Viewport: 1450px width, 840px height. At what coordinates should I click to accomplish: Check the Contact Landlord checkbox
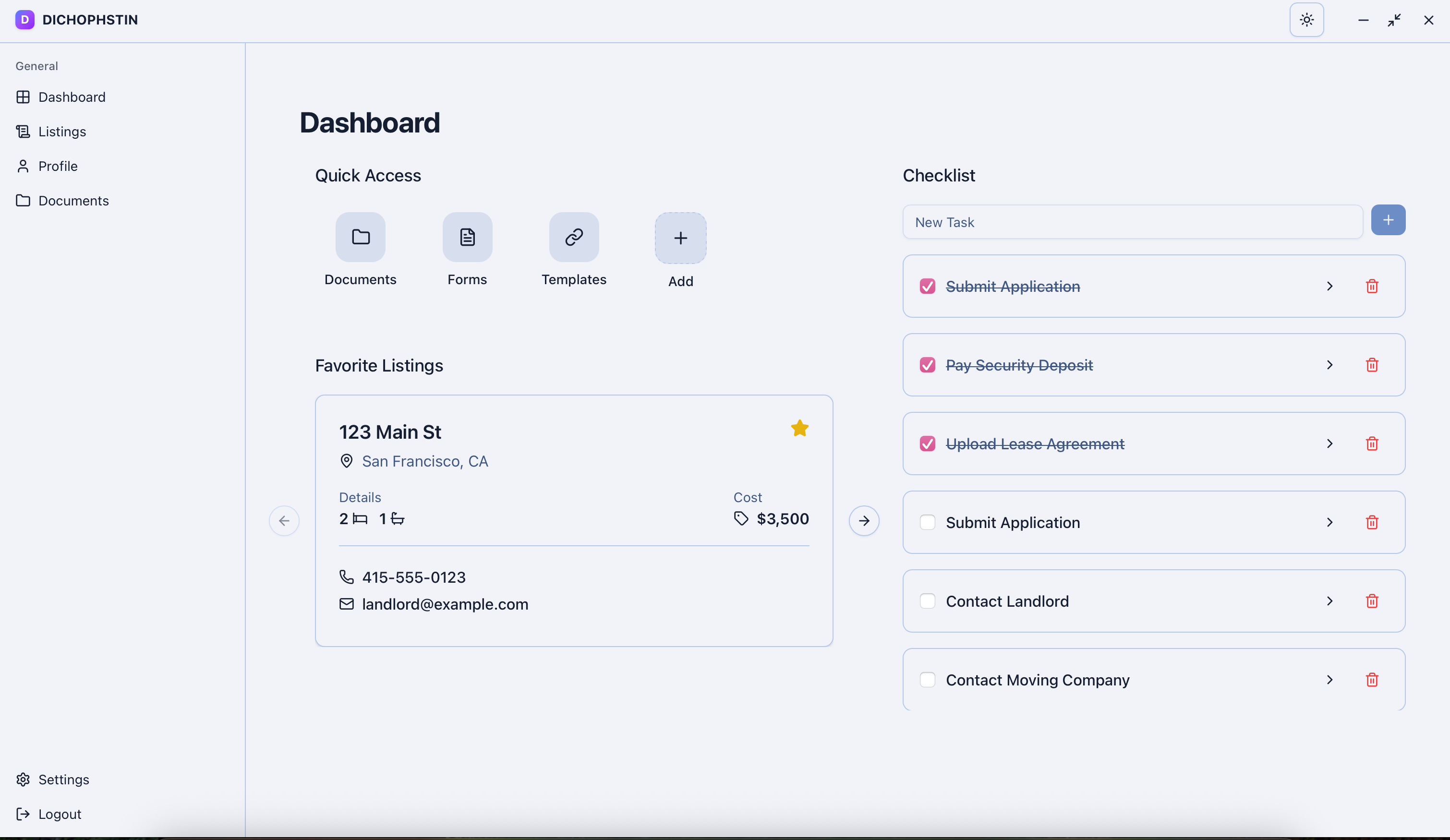(x=927, y=601)
